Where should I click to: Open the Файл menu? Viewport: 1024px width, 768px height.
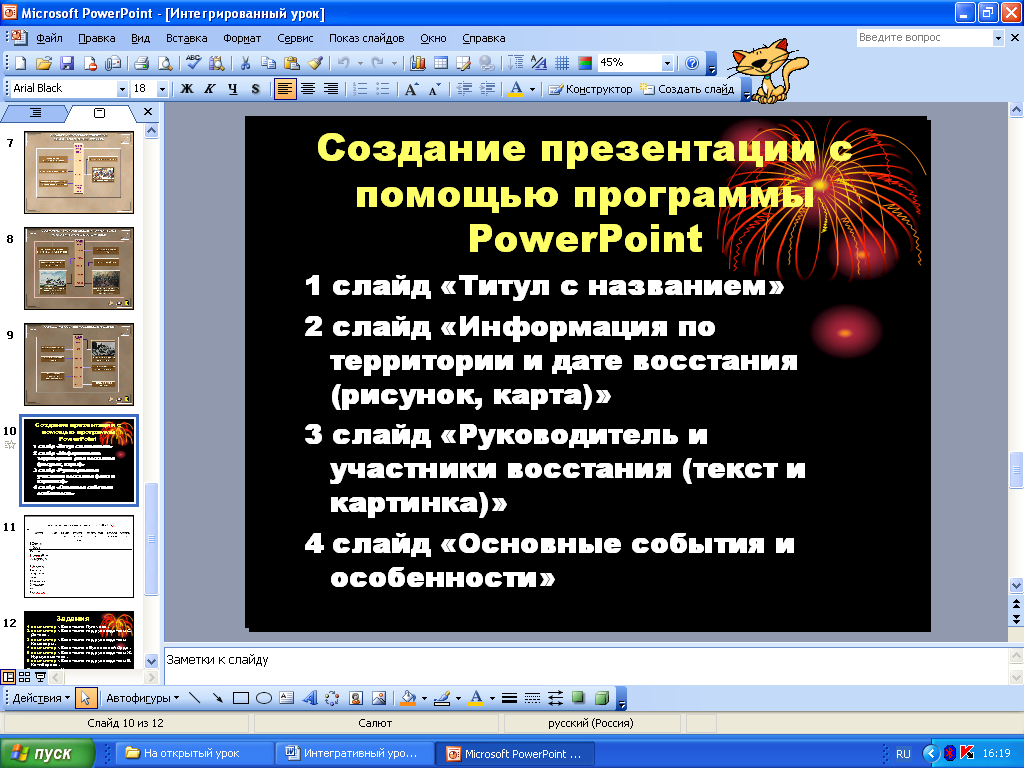click(49, 38)
